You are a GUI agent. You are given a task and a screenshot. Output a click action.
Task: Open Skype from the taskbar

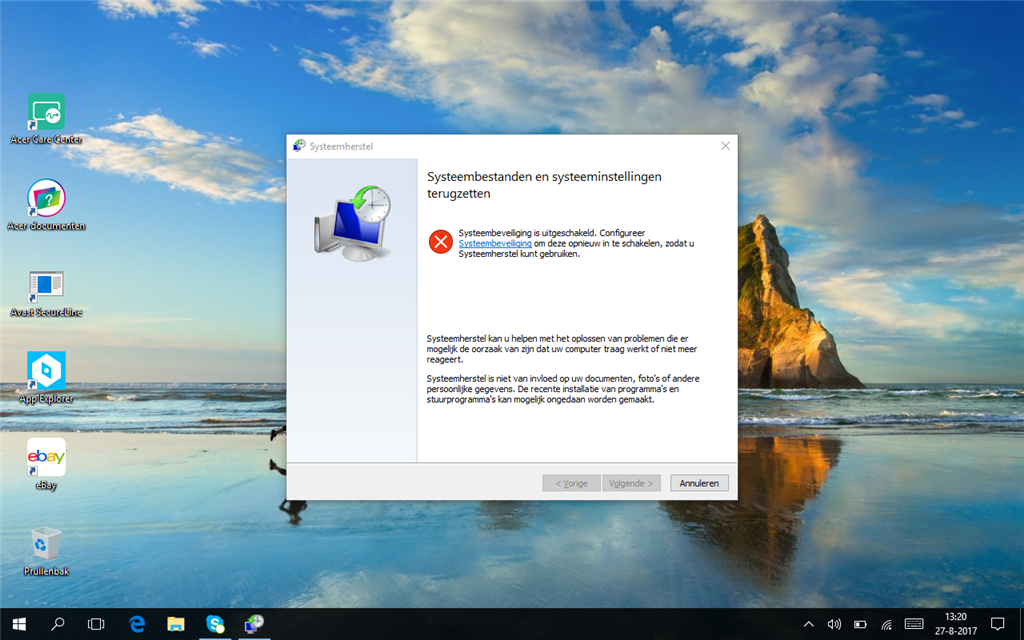coord(215,624)
